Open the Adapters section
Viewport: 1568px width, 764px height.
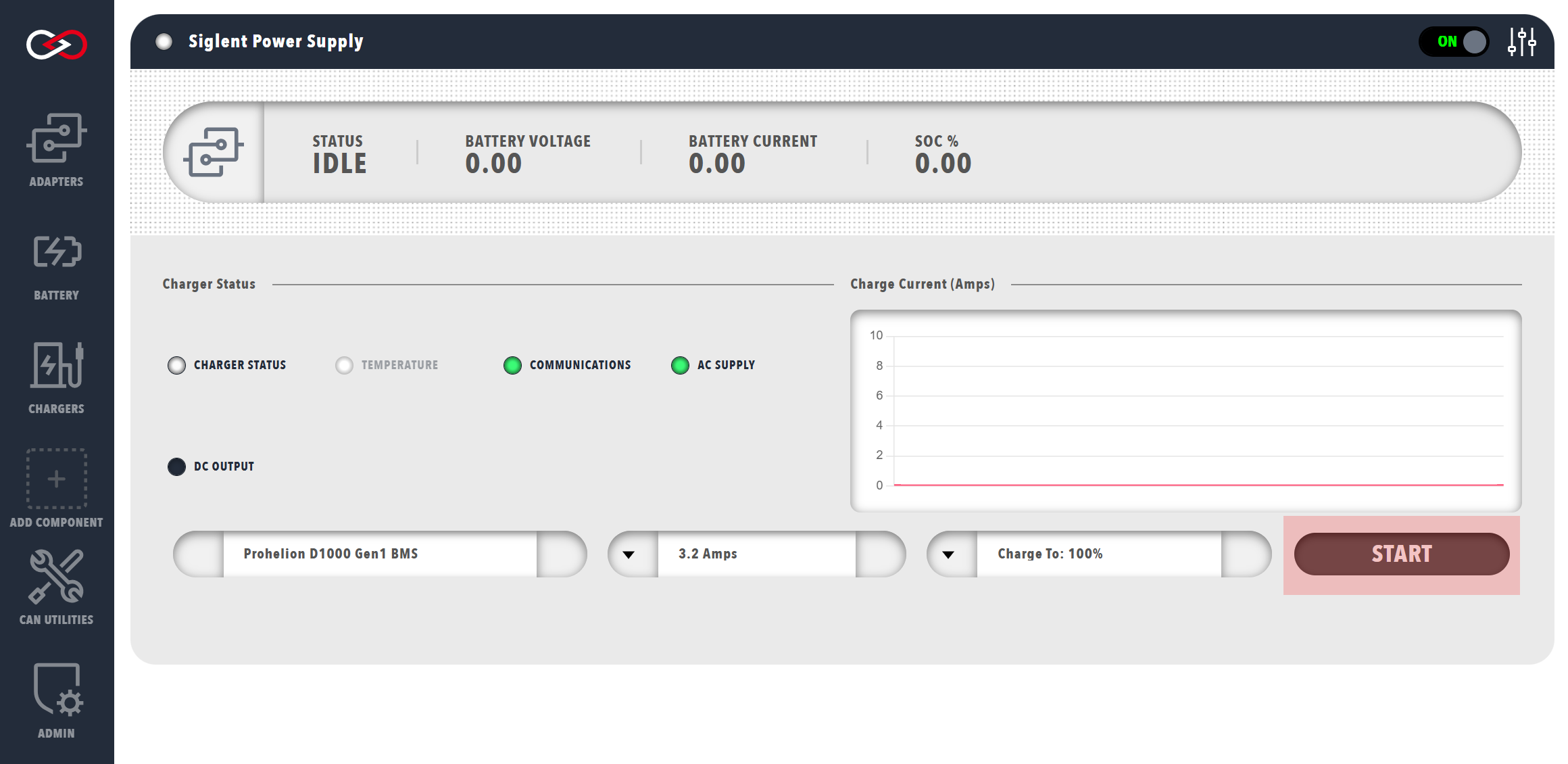pos(57,150)
